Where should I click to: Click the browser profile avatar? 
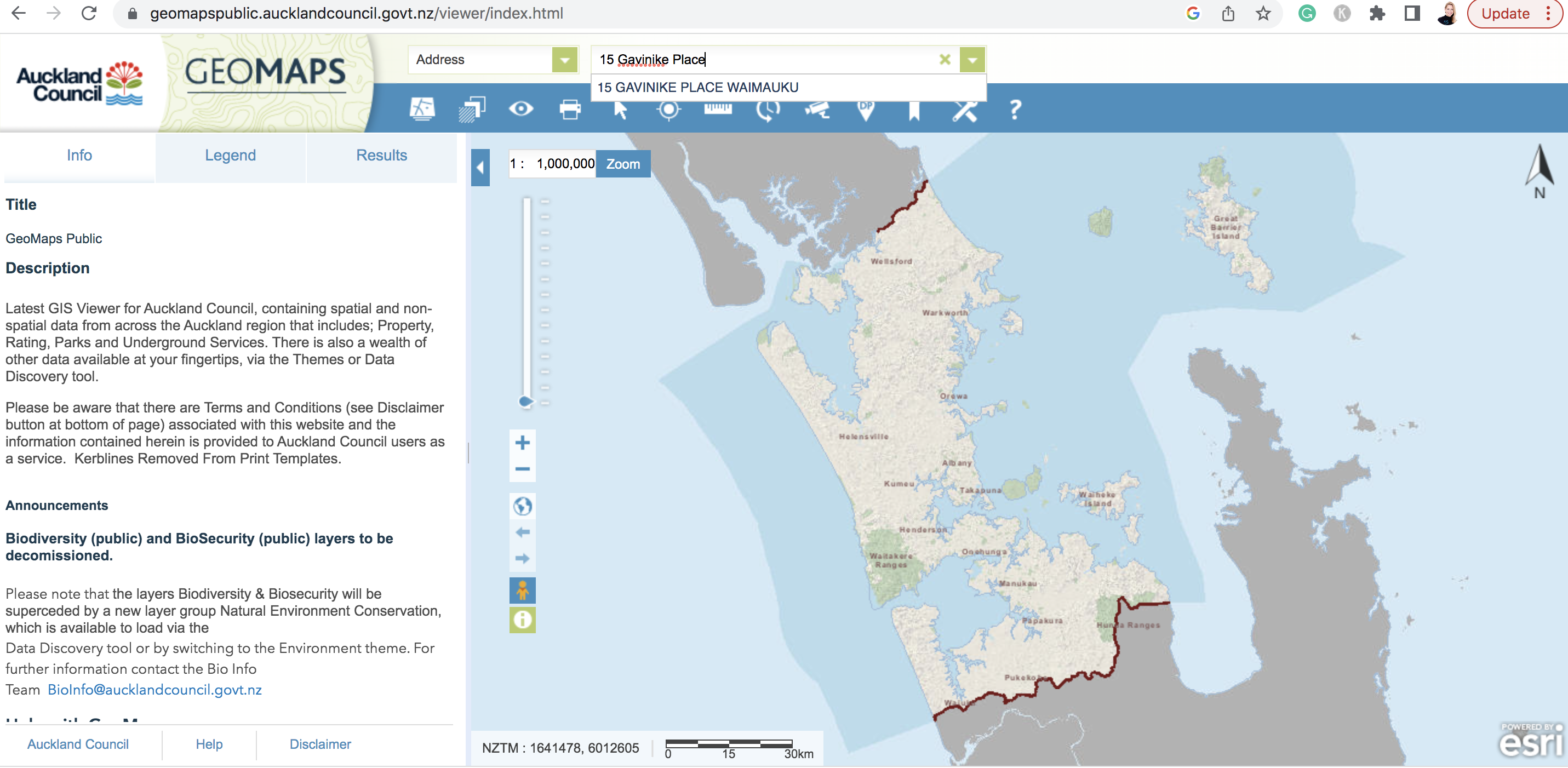point(1447,13)
